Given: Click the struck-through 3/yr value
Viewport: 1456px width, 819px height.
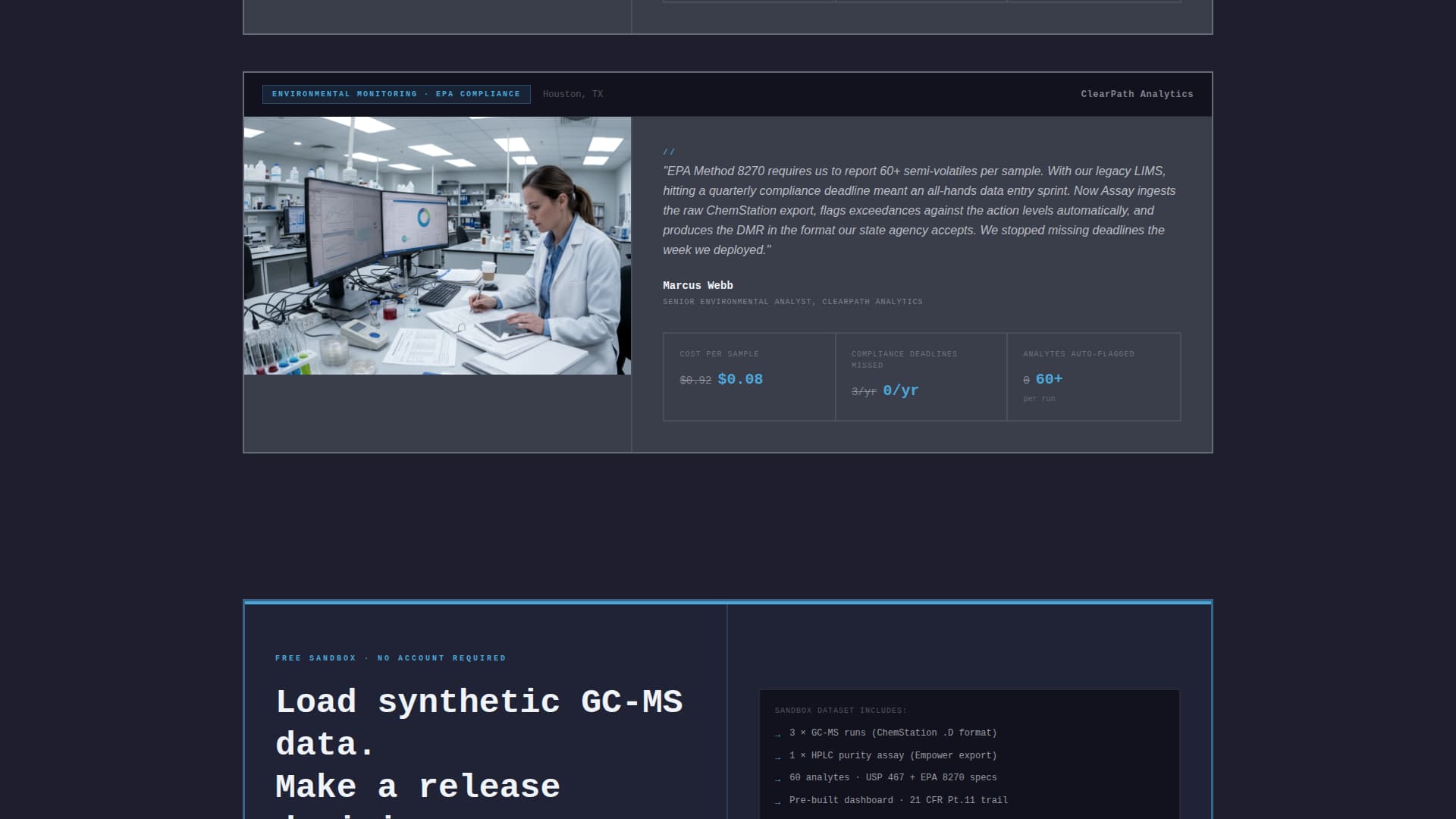Looking at the screenshot, I should click(x=864, y=392).
